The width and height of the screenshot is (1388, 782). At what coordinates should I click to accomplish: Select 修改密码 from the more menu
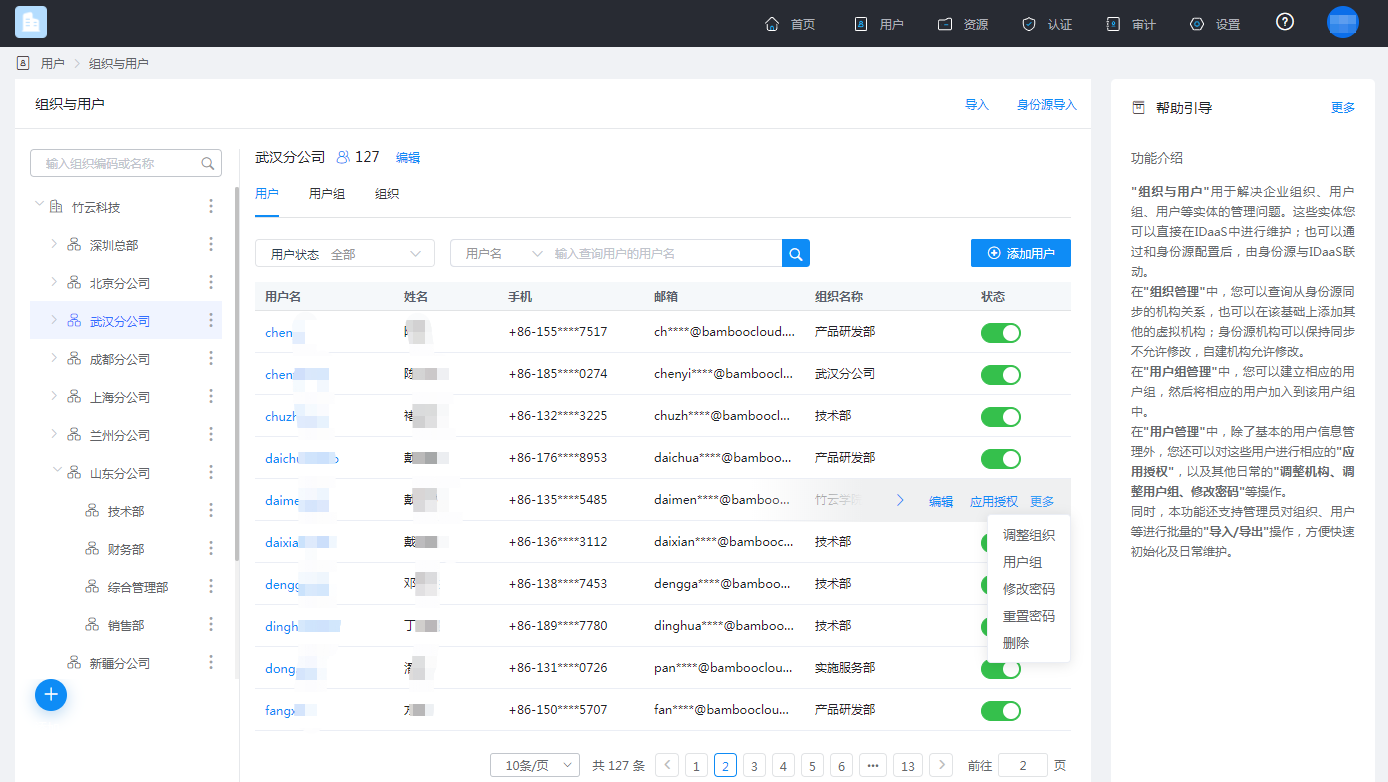[1029, 589]
